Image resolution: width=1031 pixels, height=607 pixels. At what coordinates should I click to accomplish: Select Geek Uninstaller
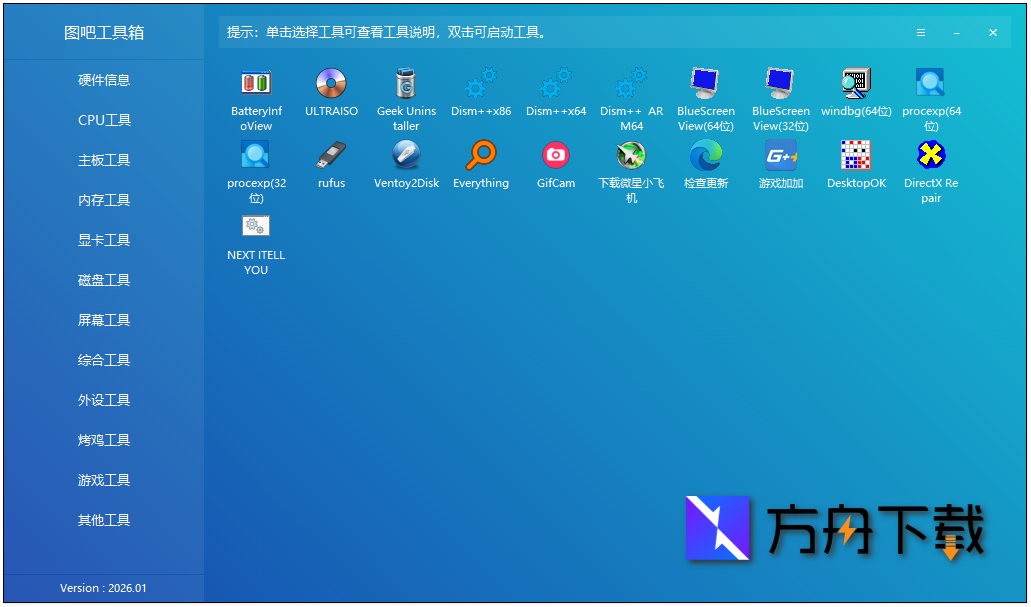coord(406,95)
